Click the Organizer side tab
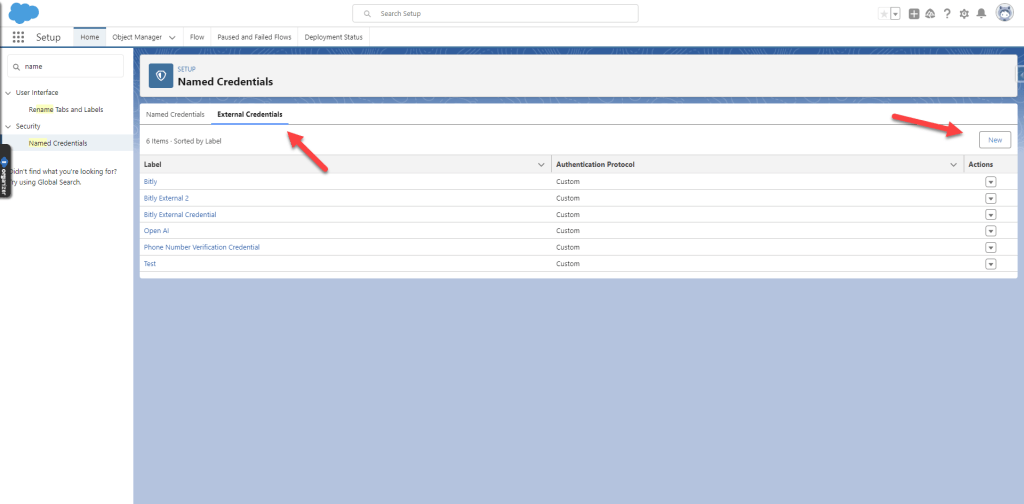Viewport: 1024px width, 504px height. pos(5,172)
